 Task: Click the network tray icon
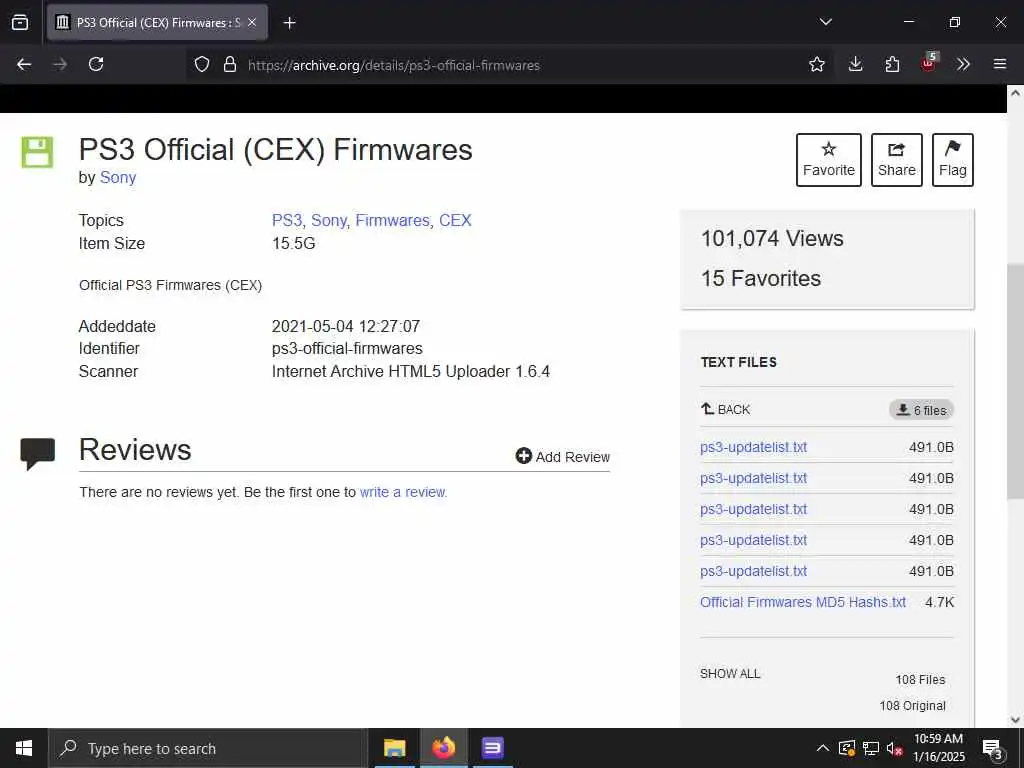tap(871, 748)
